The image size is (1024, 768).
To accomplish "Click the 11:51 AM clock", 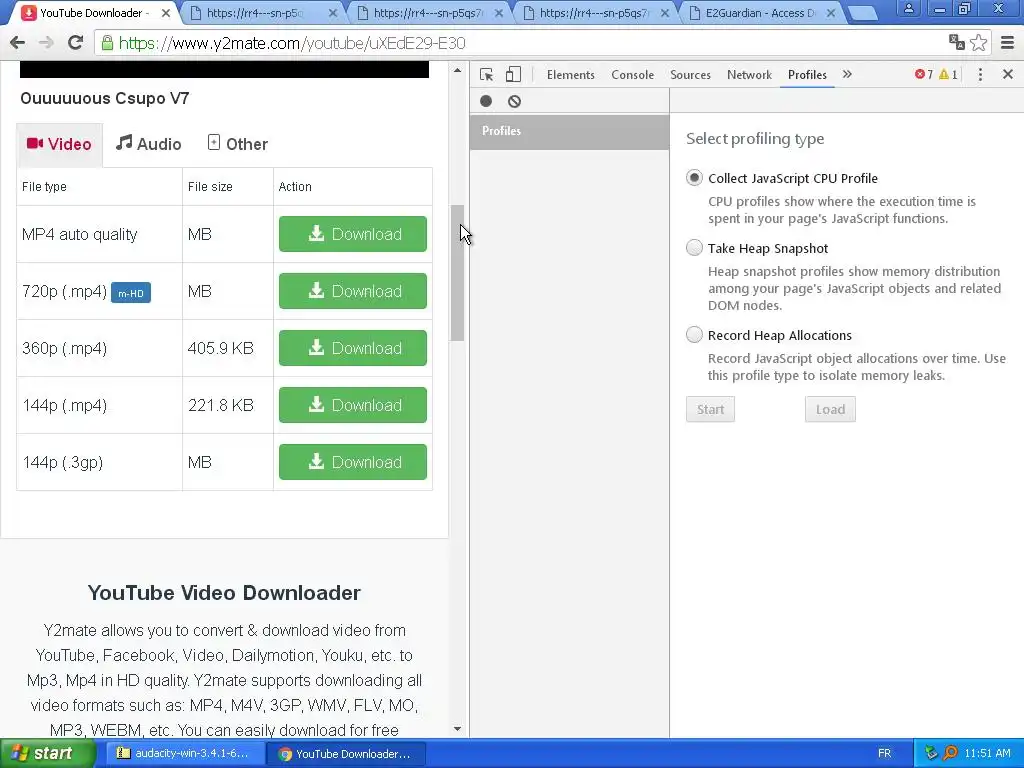I will click(987, 754).
